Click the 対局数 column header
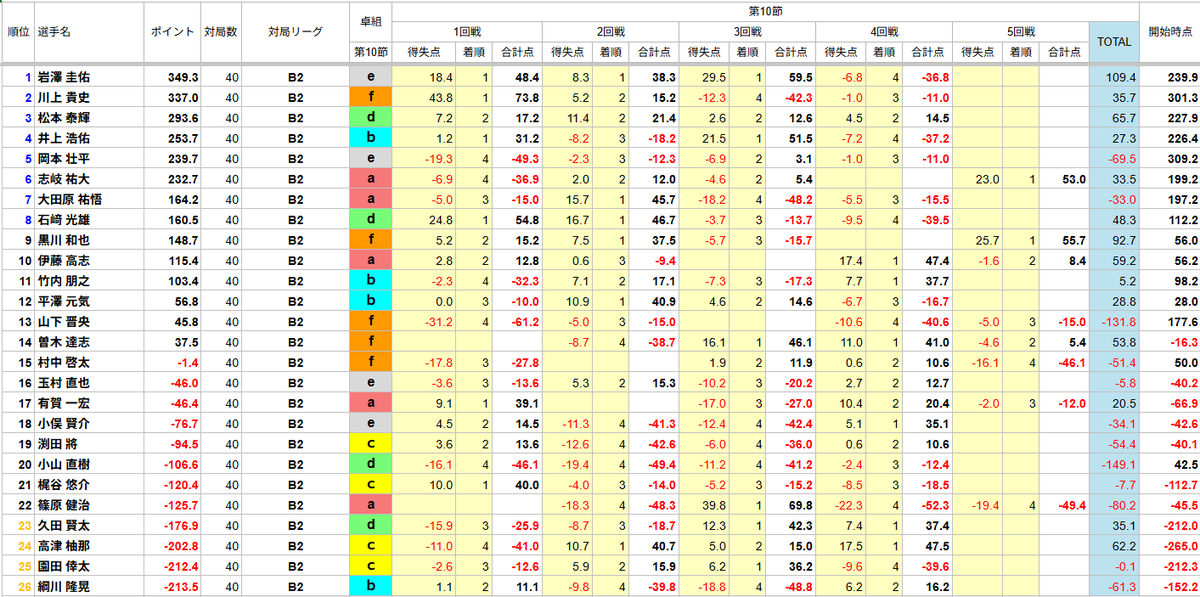 (220, 32)
